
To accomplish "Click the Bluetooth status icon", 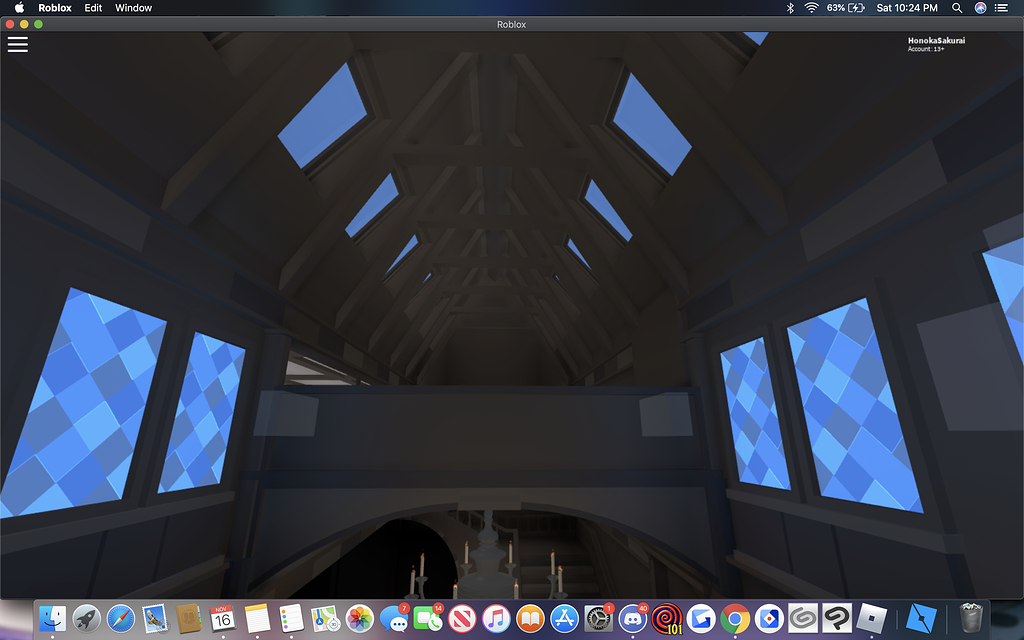I will click(x=790, y=8).
